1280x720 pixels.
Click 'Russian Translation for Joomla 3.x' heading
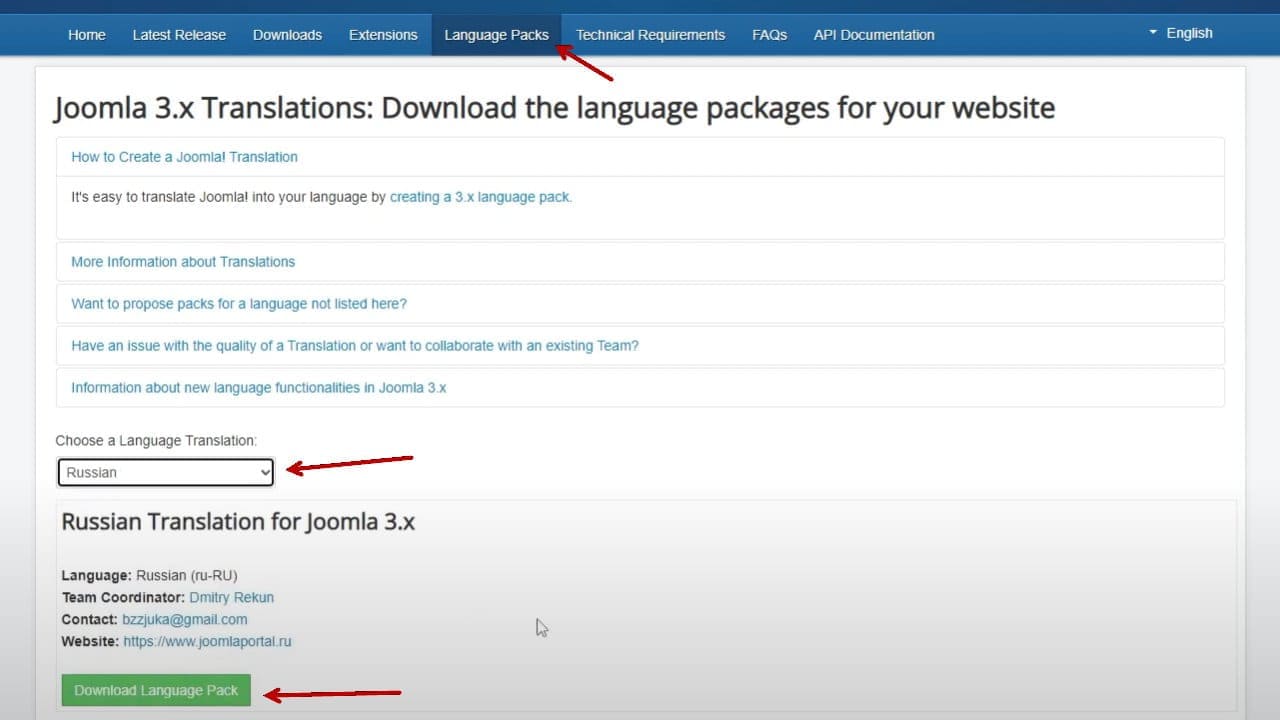[238, 521]
